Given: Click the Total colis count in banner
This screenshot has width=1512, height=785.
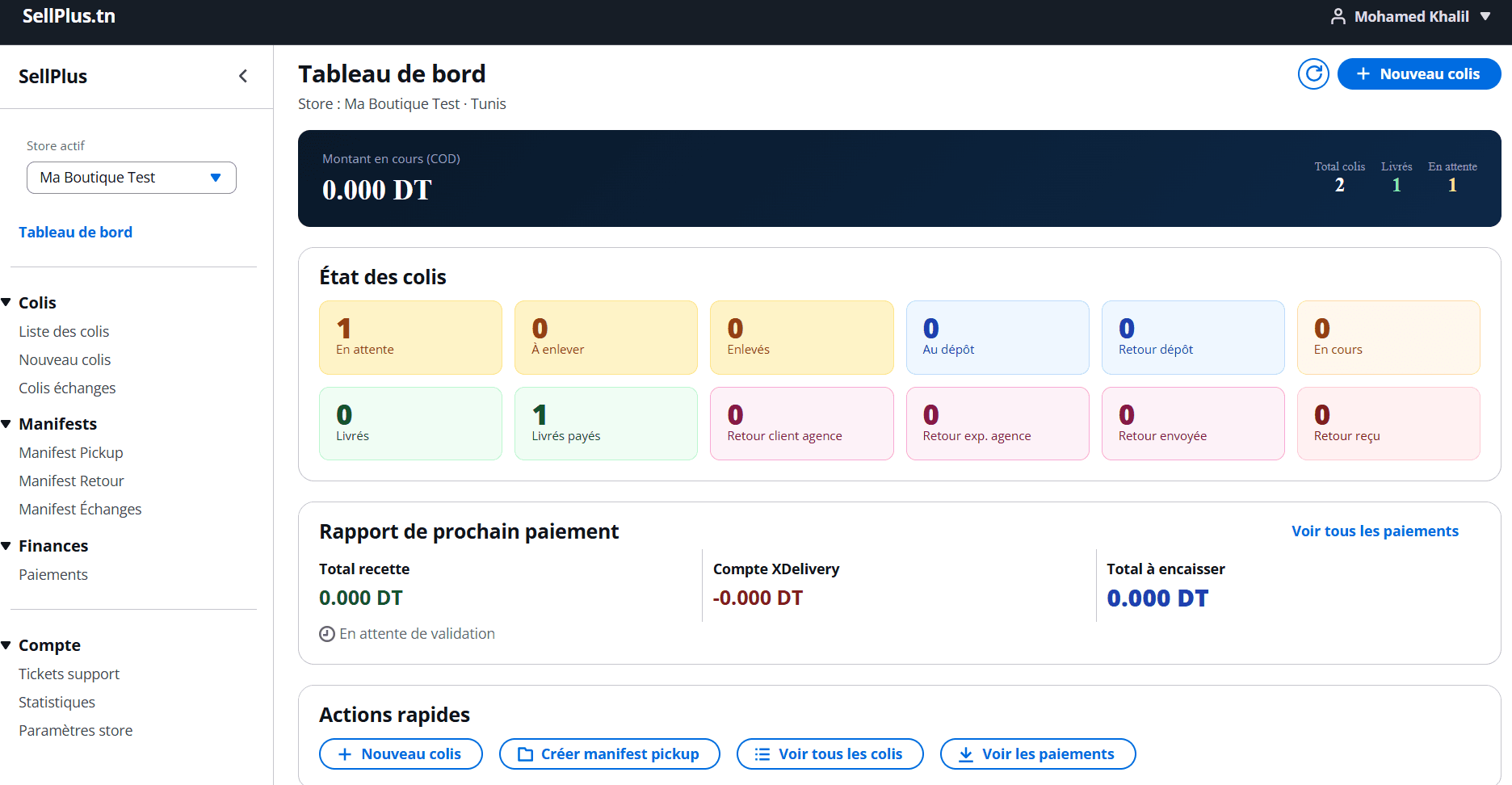Looking at the screenshot, I should pos(1340,186).
